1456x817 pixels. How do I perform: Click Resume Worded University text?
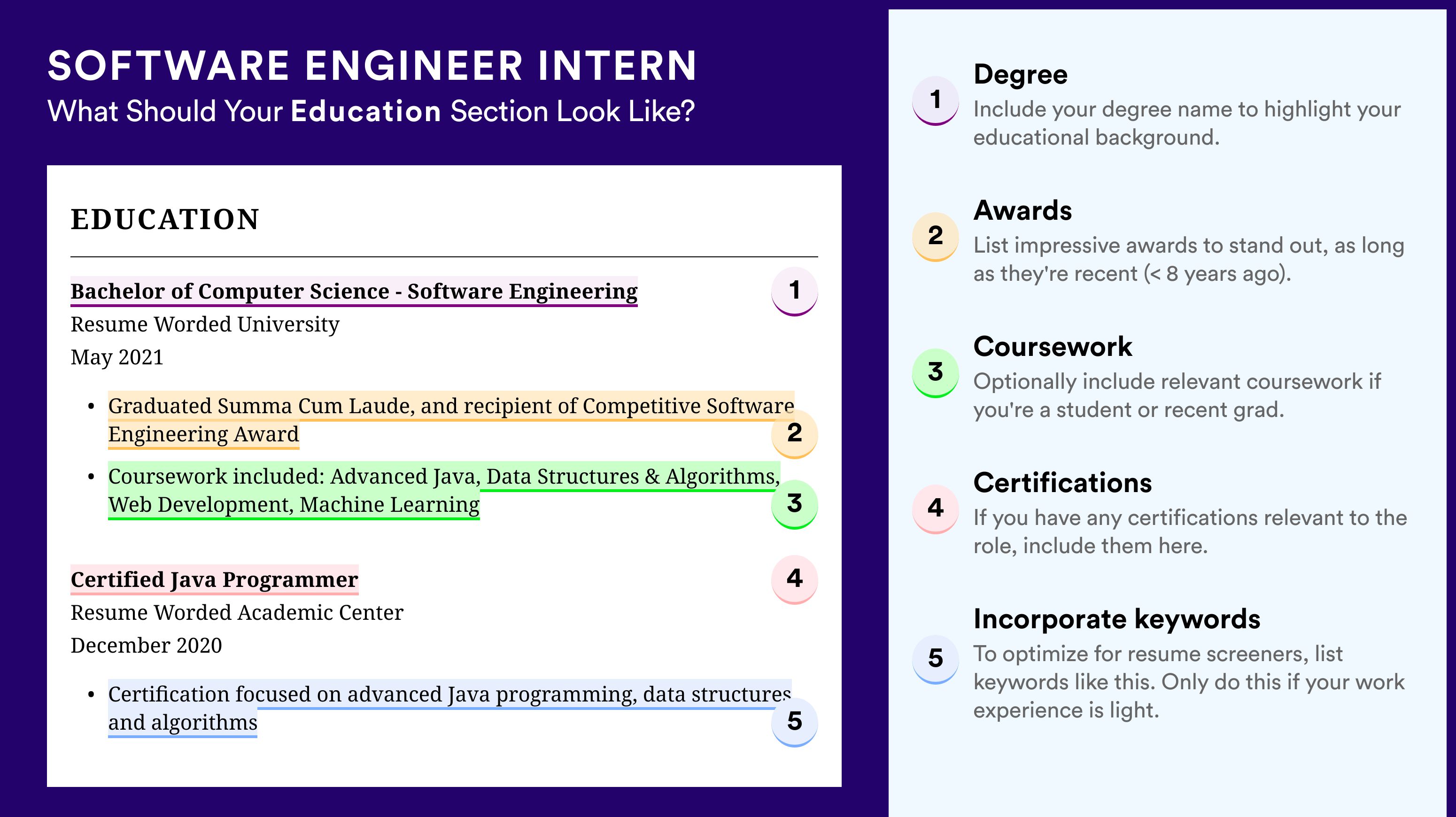[x=205, y=324]
